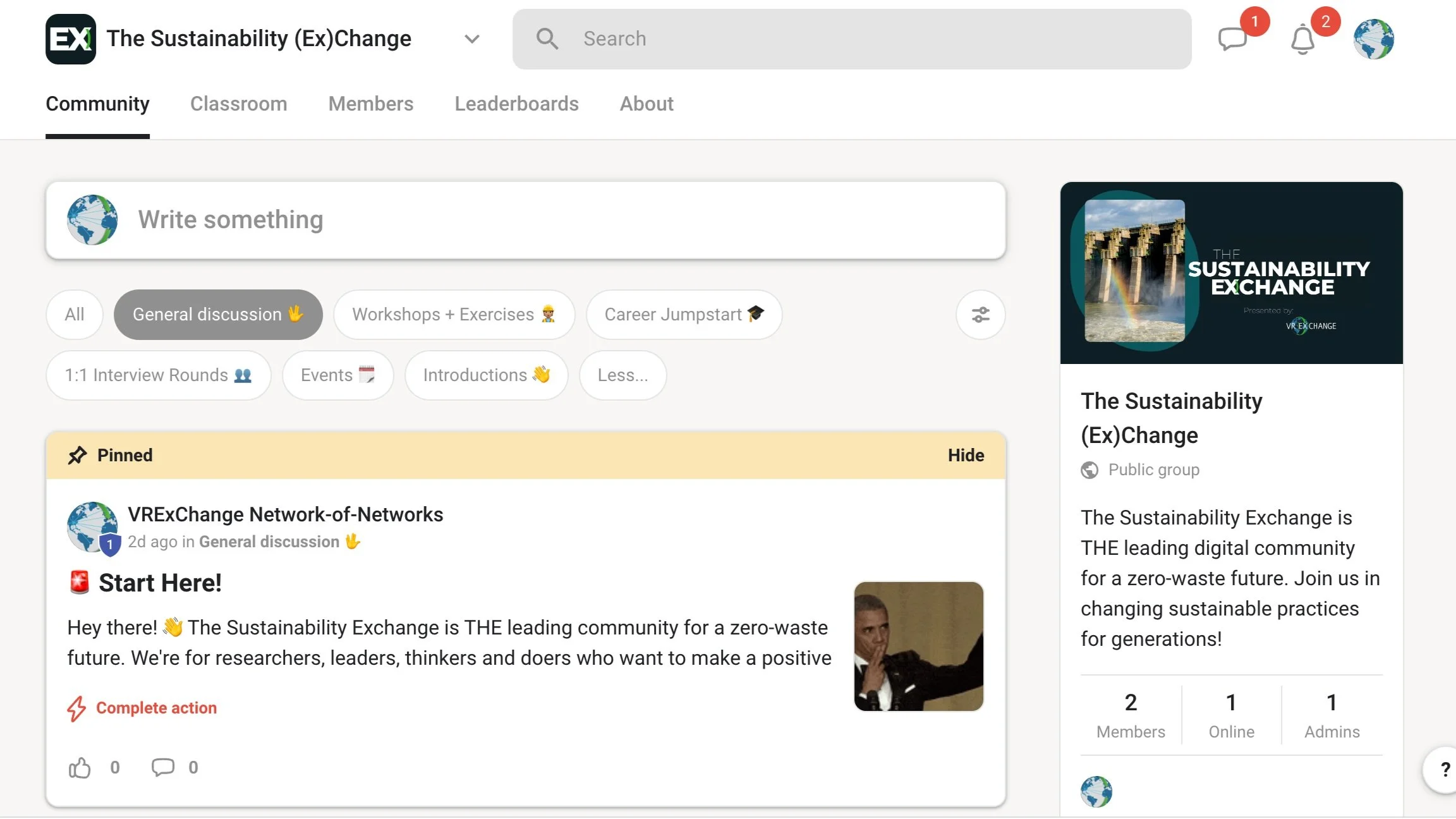Screen dimensions: 1456x819
Task: Hide the Pinned posts section
Action: (x=966, y=455)
